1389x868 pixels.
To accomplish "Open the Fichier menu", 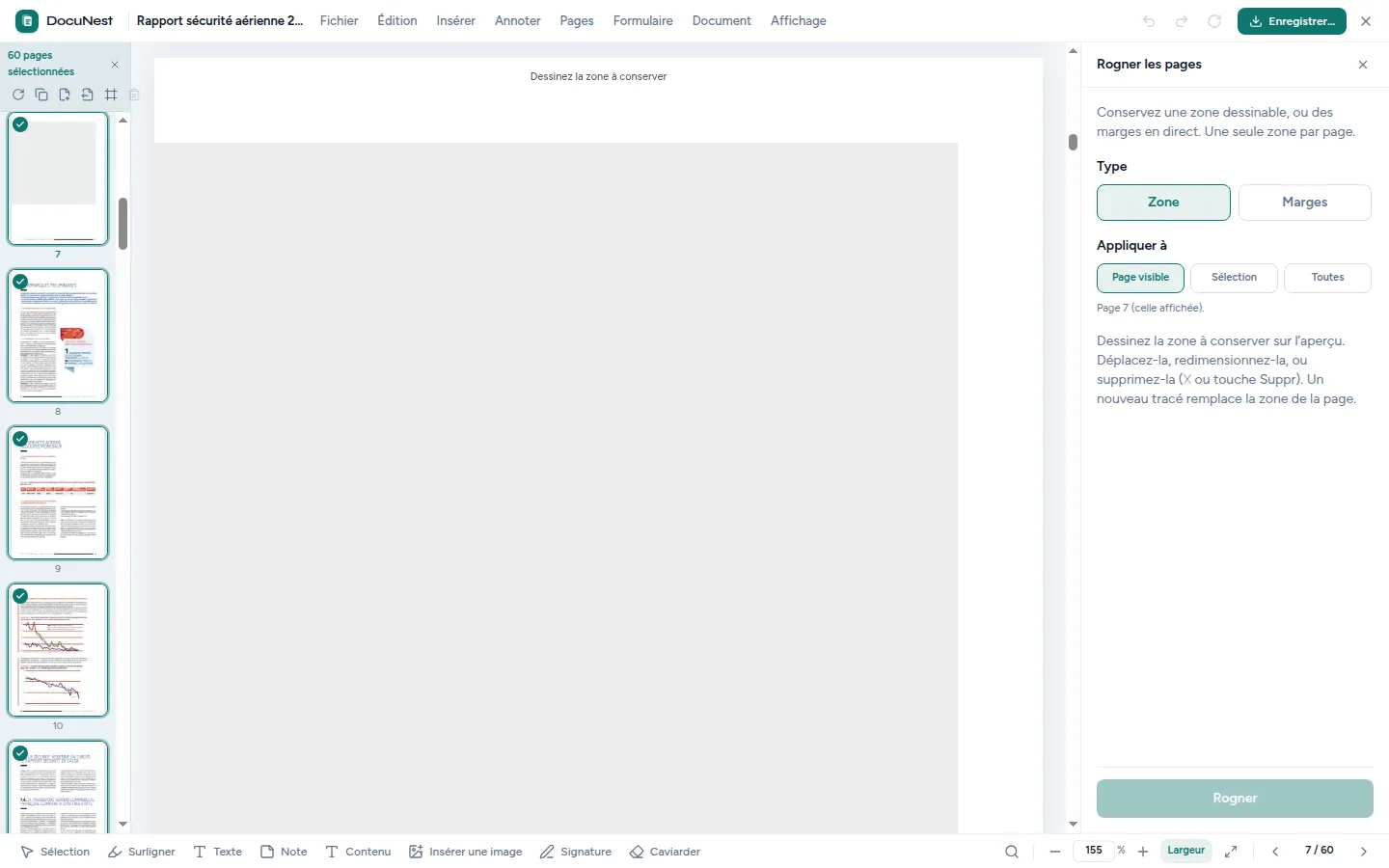I will coord(339,21).
